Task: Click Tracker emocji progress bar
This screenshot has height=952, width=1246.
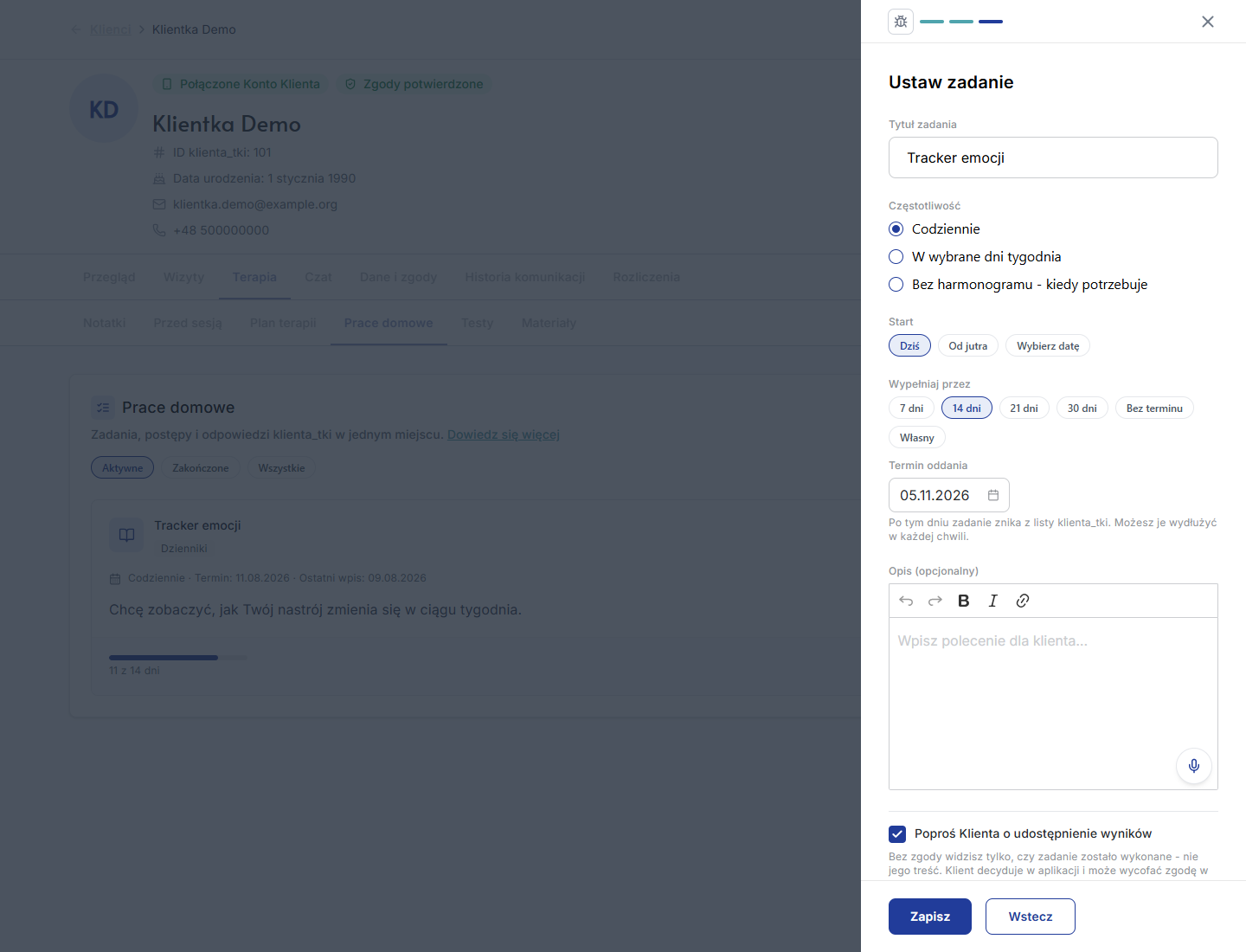Action: (x=177, y=658)
